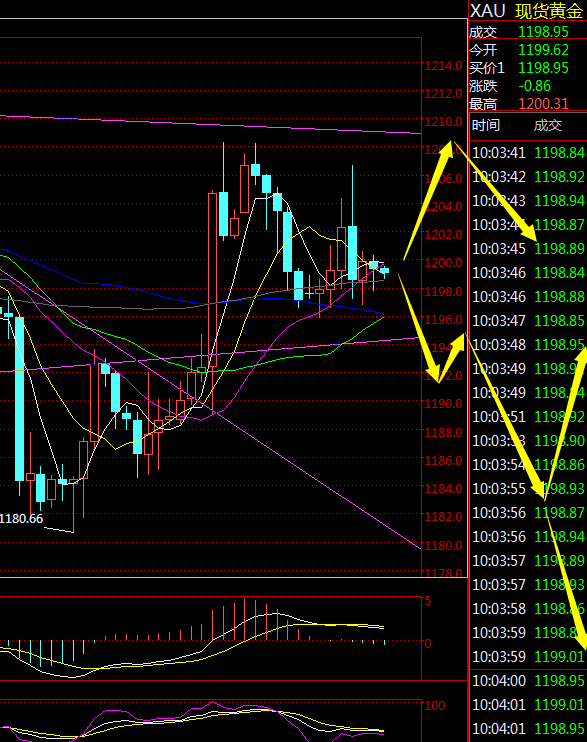Screen dimensions: 587x742
Task: Click the 1198.0 price axis label
Action: click(x=443, y=292)
